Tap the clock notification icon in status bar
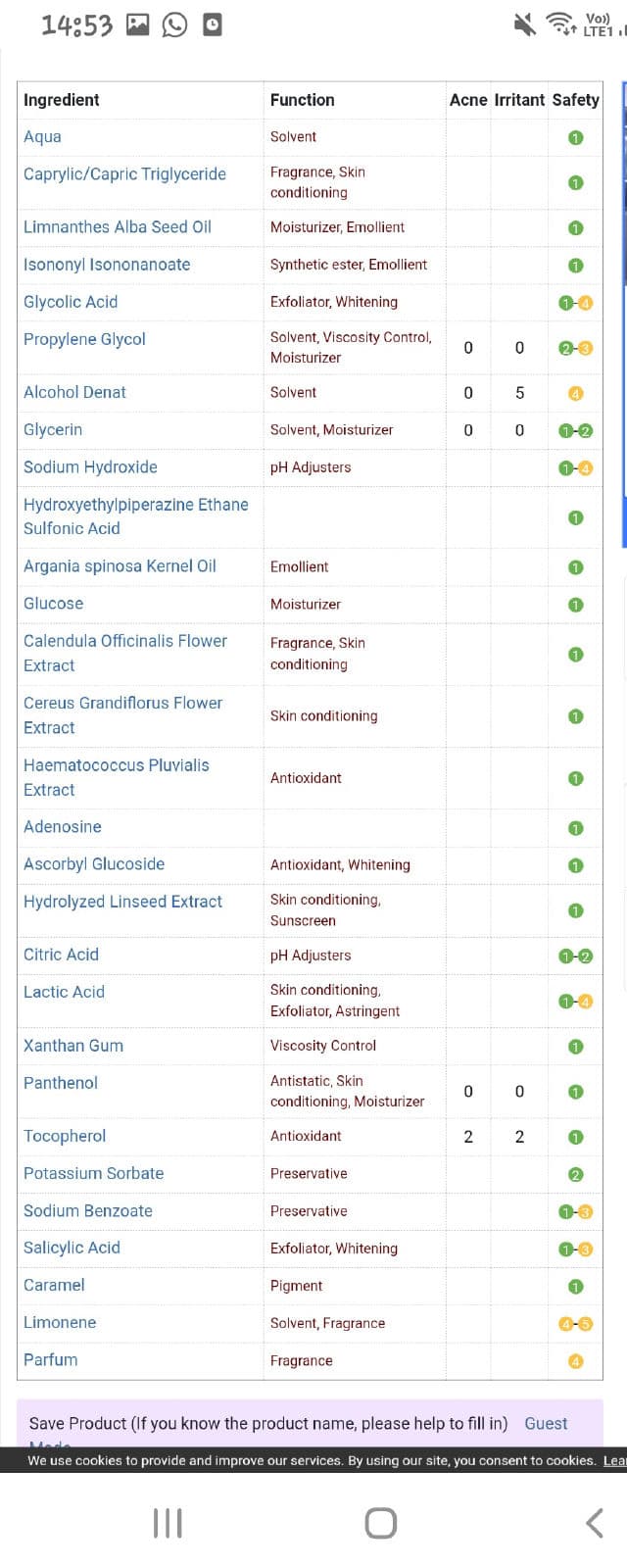This screenshot has height=1568, width=627. [x=212, y=24]
